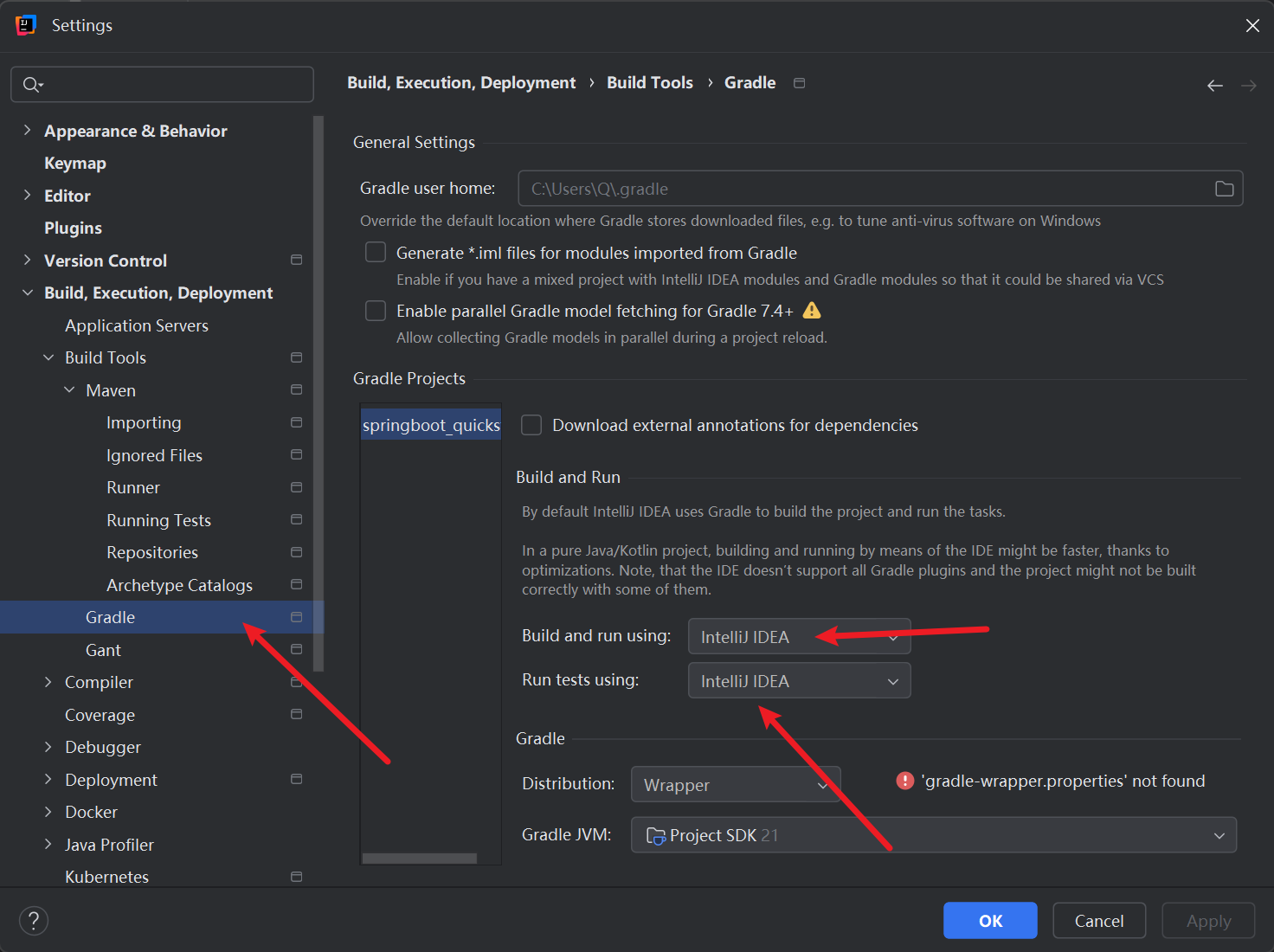
Task: Click the project icon next to Importing
Action: 297,422
